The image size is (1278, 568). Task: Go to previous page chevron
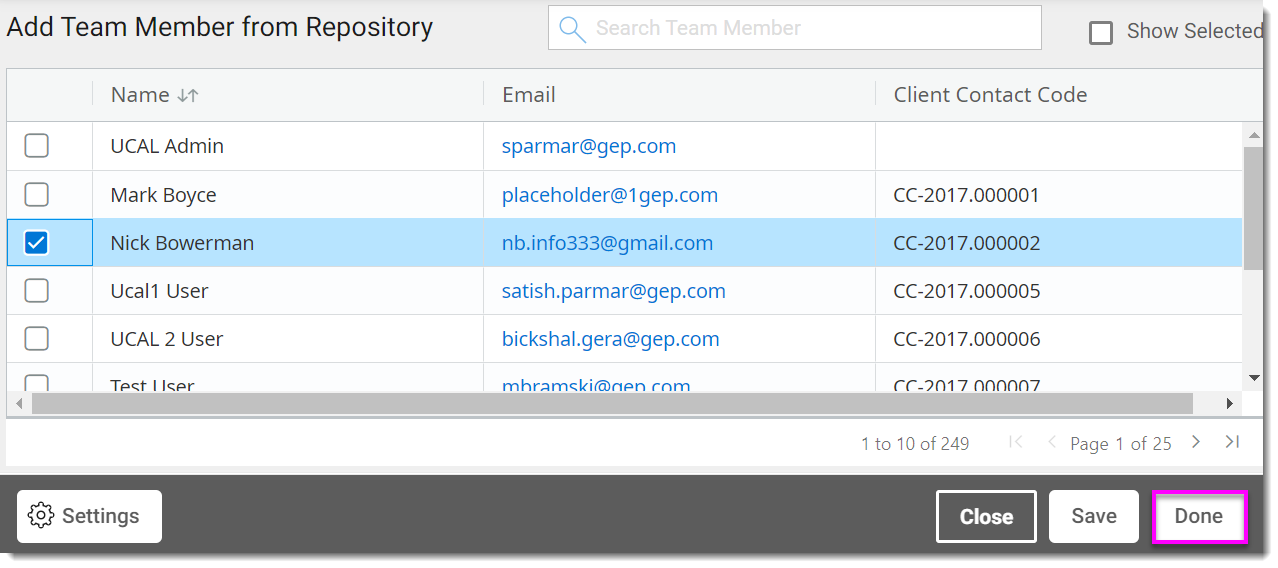[x=1052, y=442]
